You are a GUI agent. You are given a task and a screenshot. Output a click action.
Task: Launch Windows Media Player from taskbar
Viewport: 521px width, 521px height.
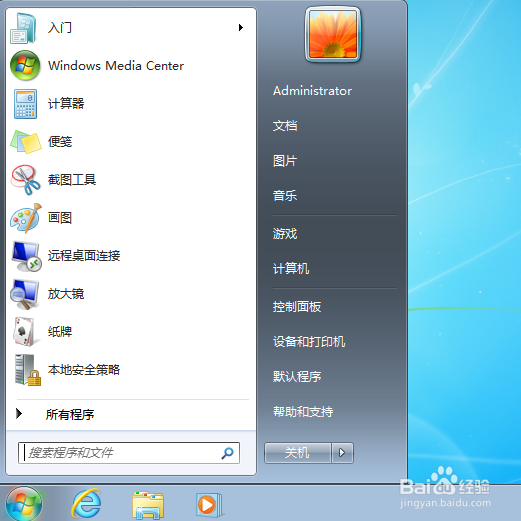pyautogui.click(x=209, y=505)
